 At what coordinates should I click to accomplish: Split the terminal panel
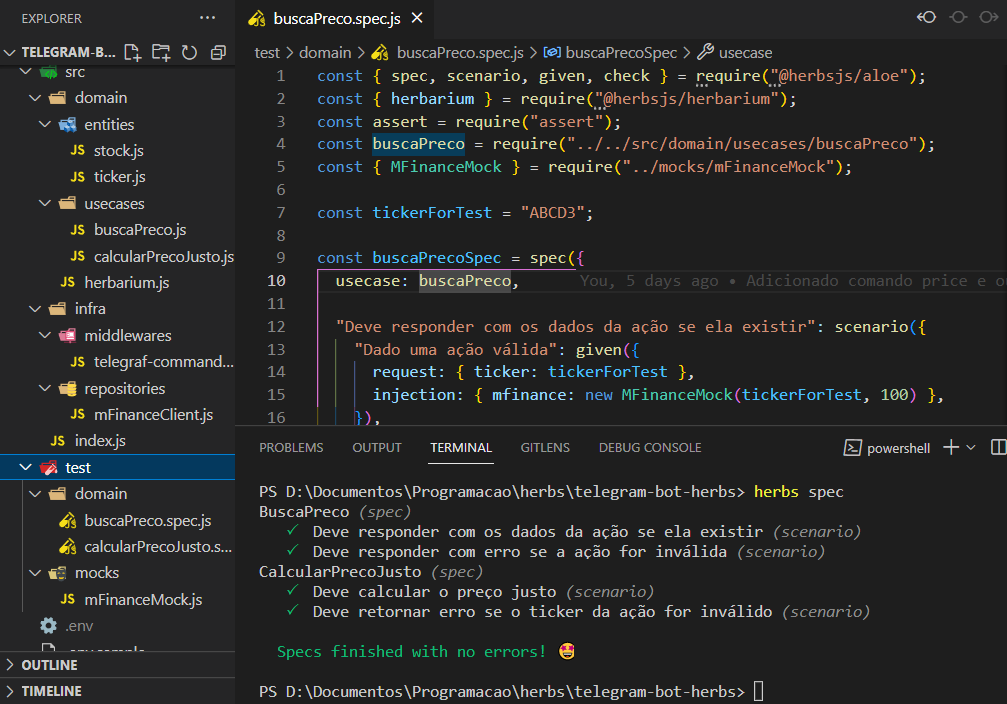pos(999,447)
